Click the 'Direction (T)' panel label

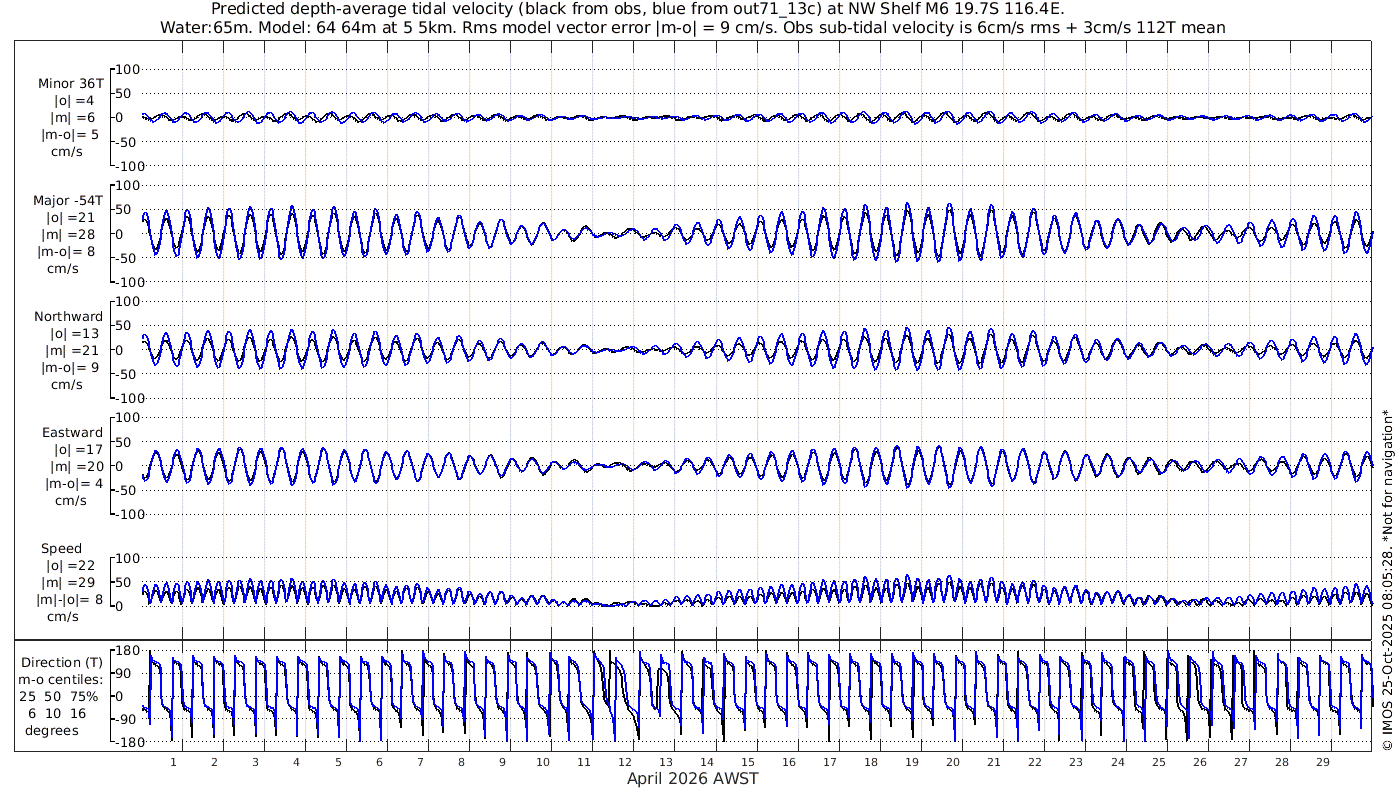(62, 662)
